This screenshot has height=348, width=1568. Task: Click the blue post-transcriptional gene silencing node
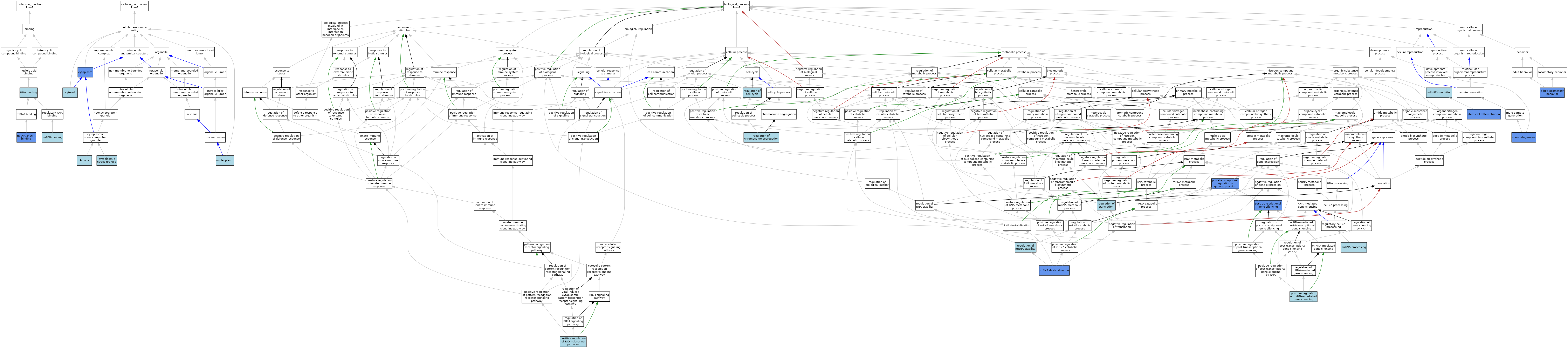pyautogui.click(x=1268, y=205)
